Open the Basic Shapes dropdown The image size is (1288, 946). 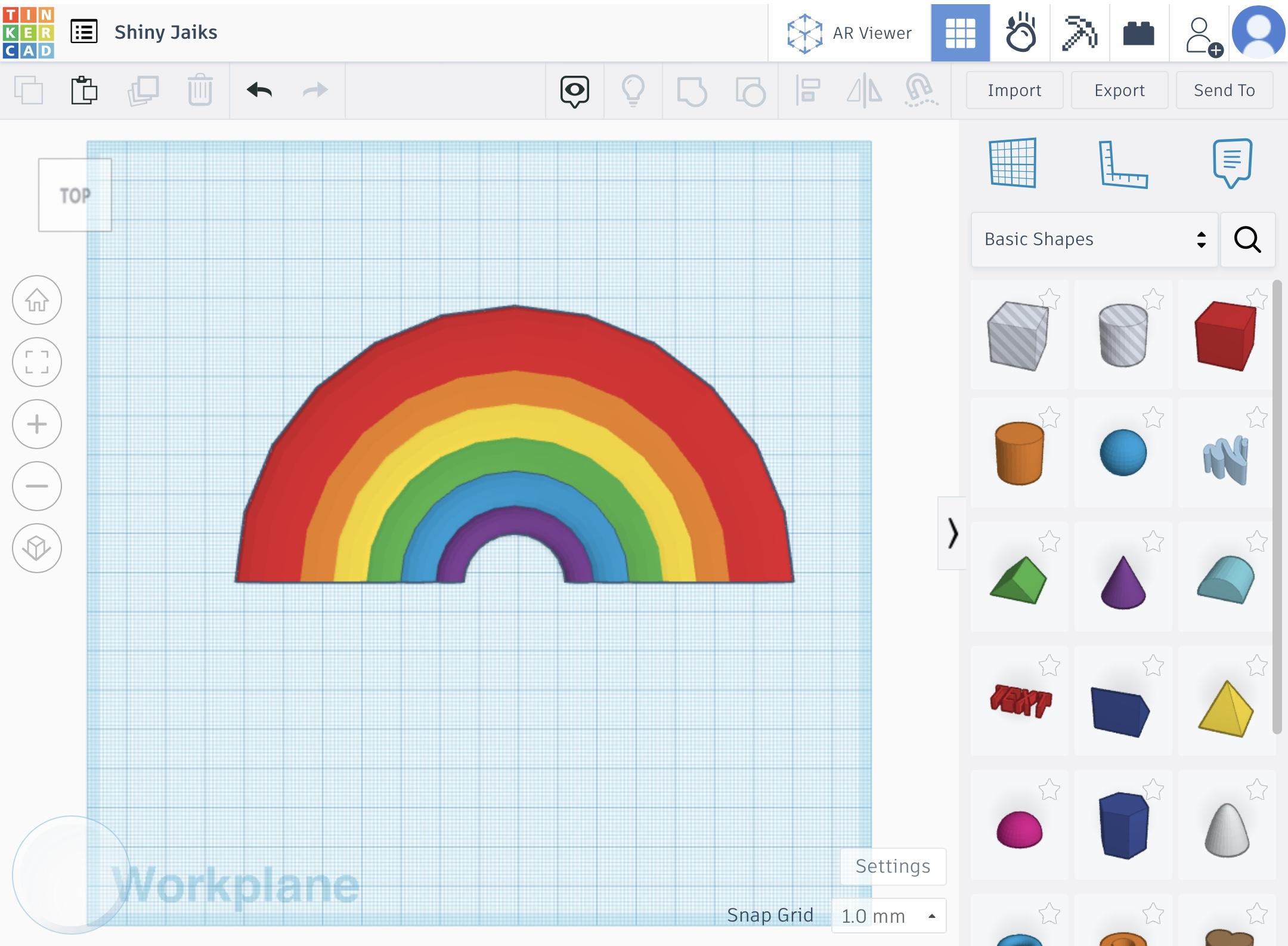click(x=1094, y=239)
